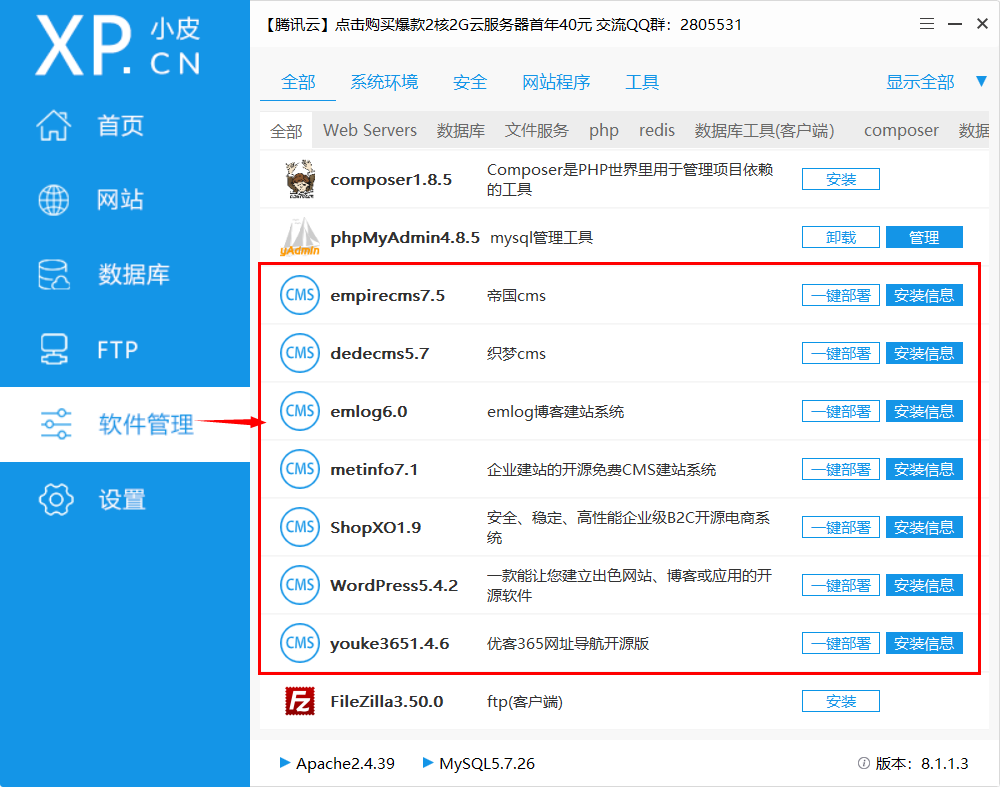The width and height of the screenshot is (1000, 787).
Task: Click 一键部署 for WordPress5.4.2
Action: [841, 585]
